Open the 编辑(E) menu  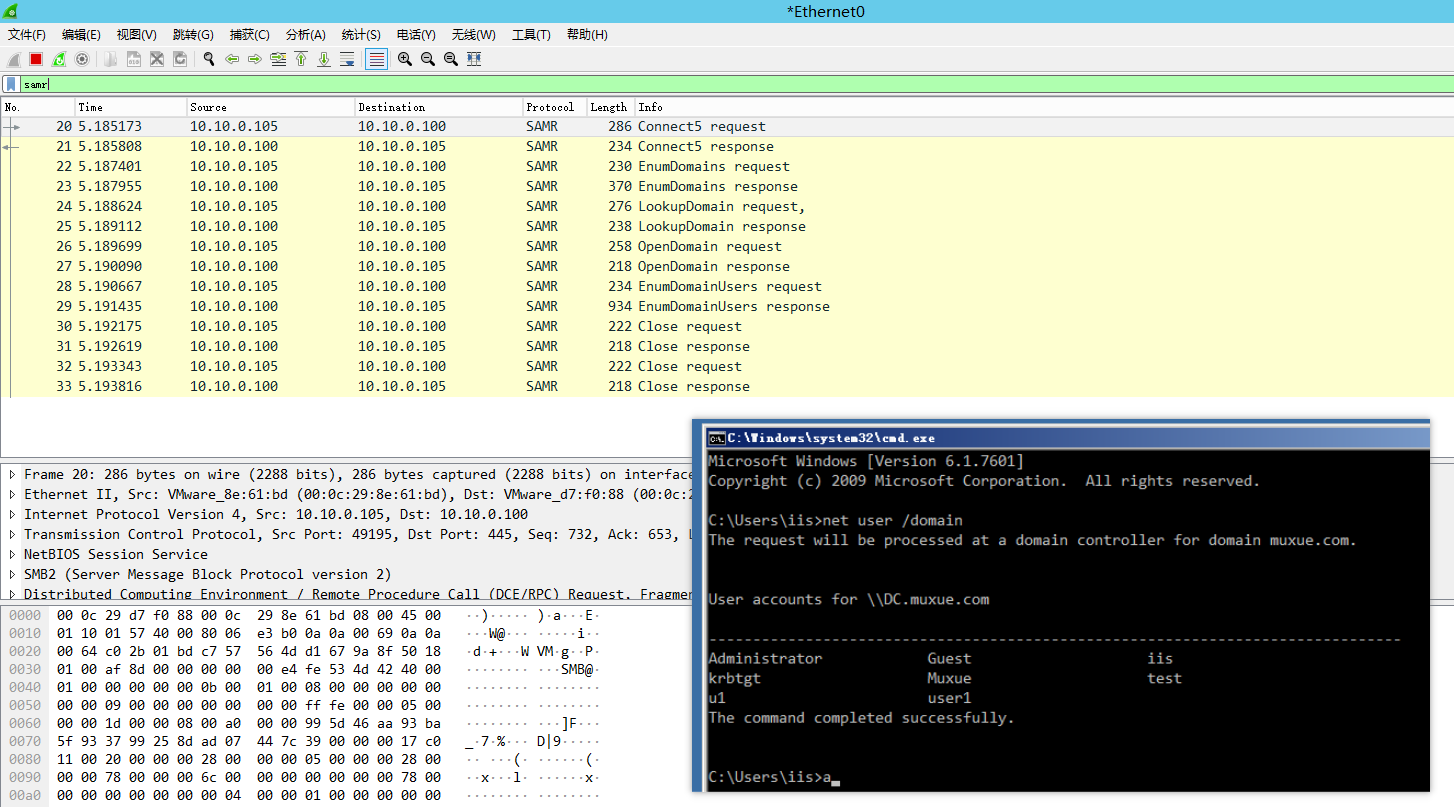[x=81, y=35]
